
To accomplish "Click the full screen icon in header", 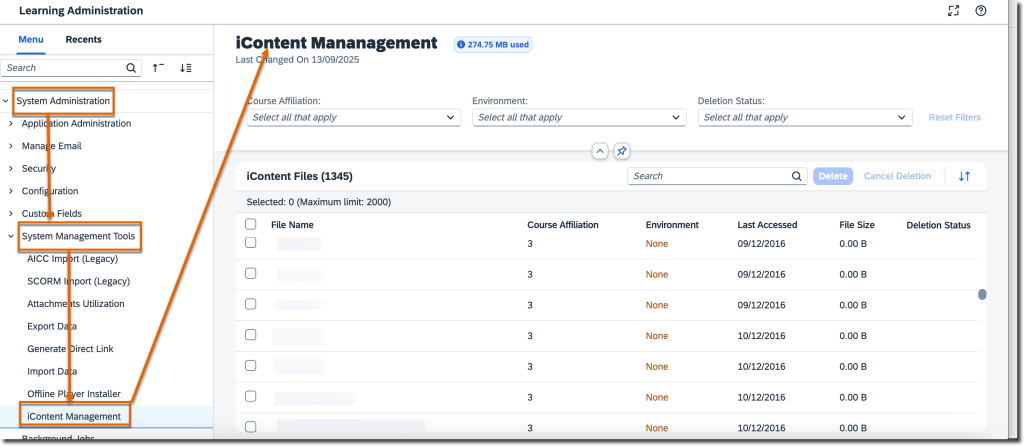I will point(953,11).
